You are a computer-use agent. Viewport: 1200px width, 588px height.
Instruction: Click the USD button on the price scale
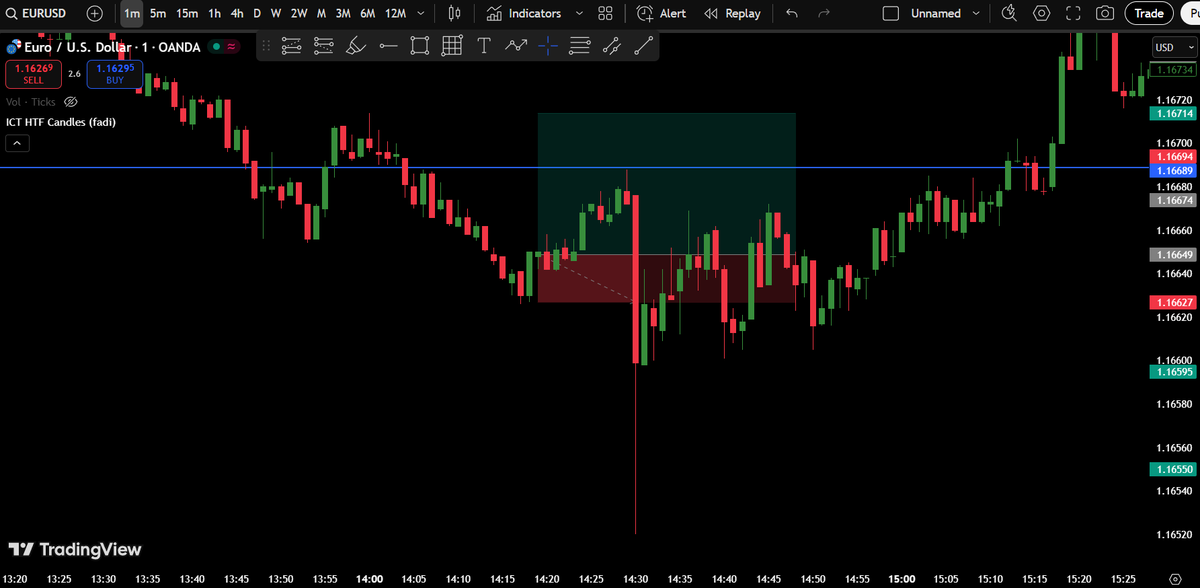1165,46
